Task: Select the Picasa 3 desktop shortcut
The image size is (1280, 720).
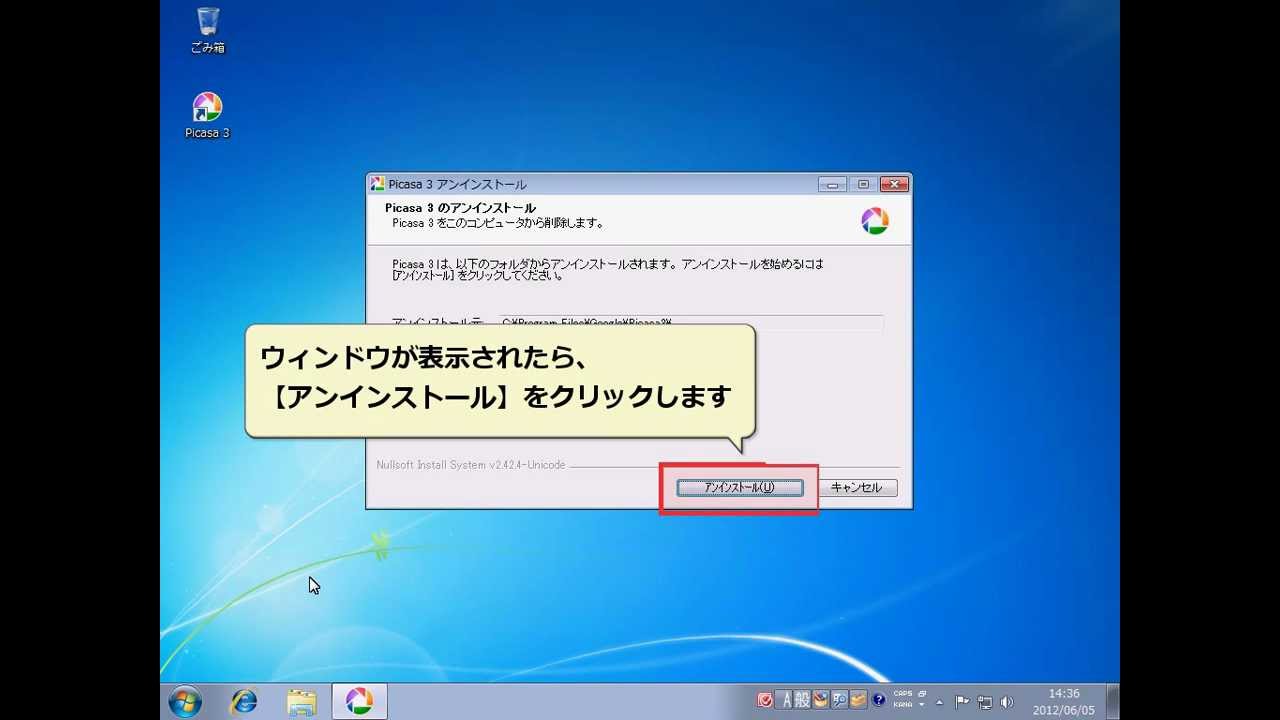Action: click(x=207, y=115)
